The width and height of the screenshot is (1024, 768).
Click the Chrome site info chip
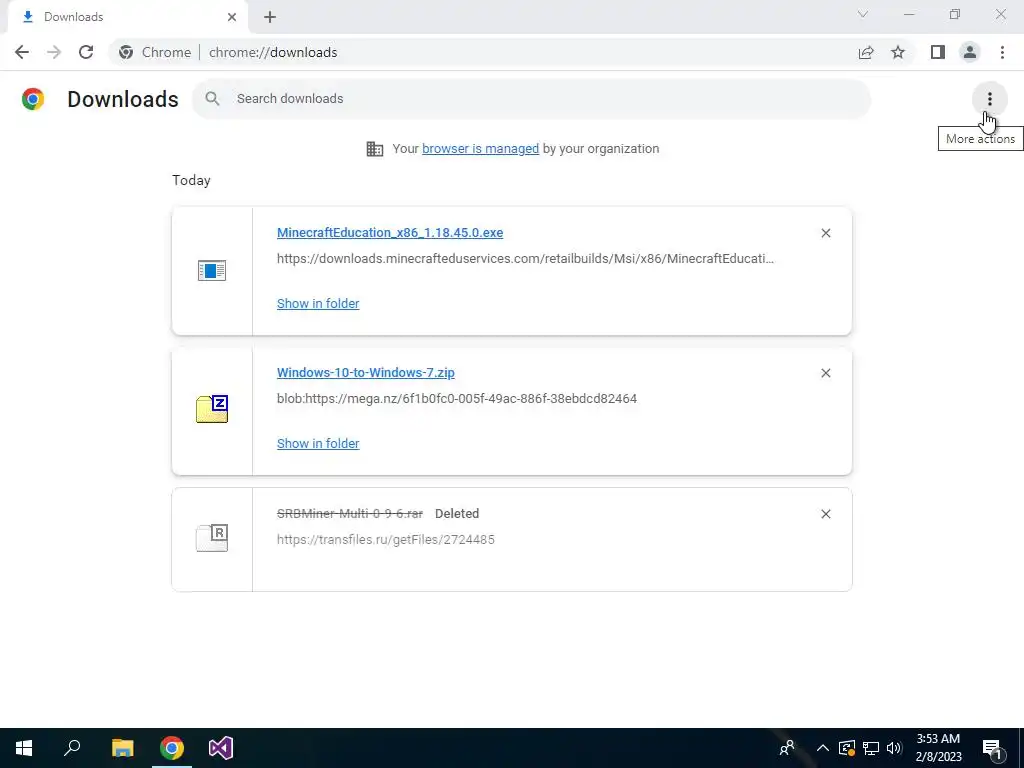click(x=155, y=52)
